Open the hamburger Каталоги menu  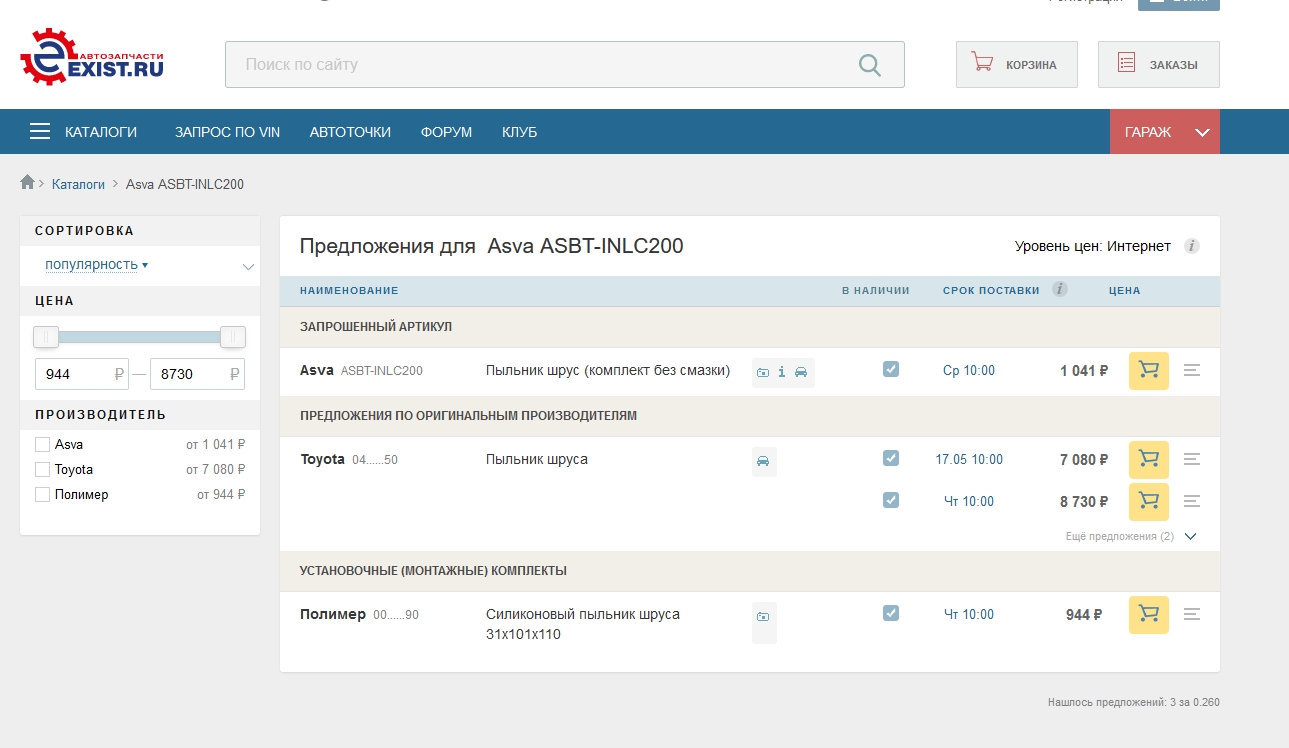(83, 132)
